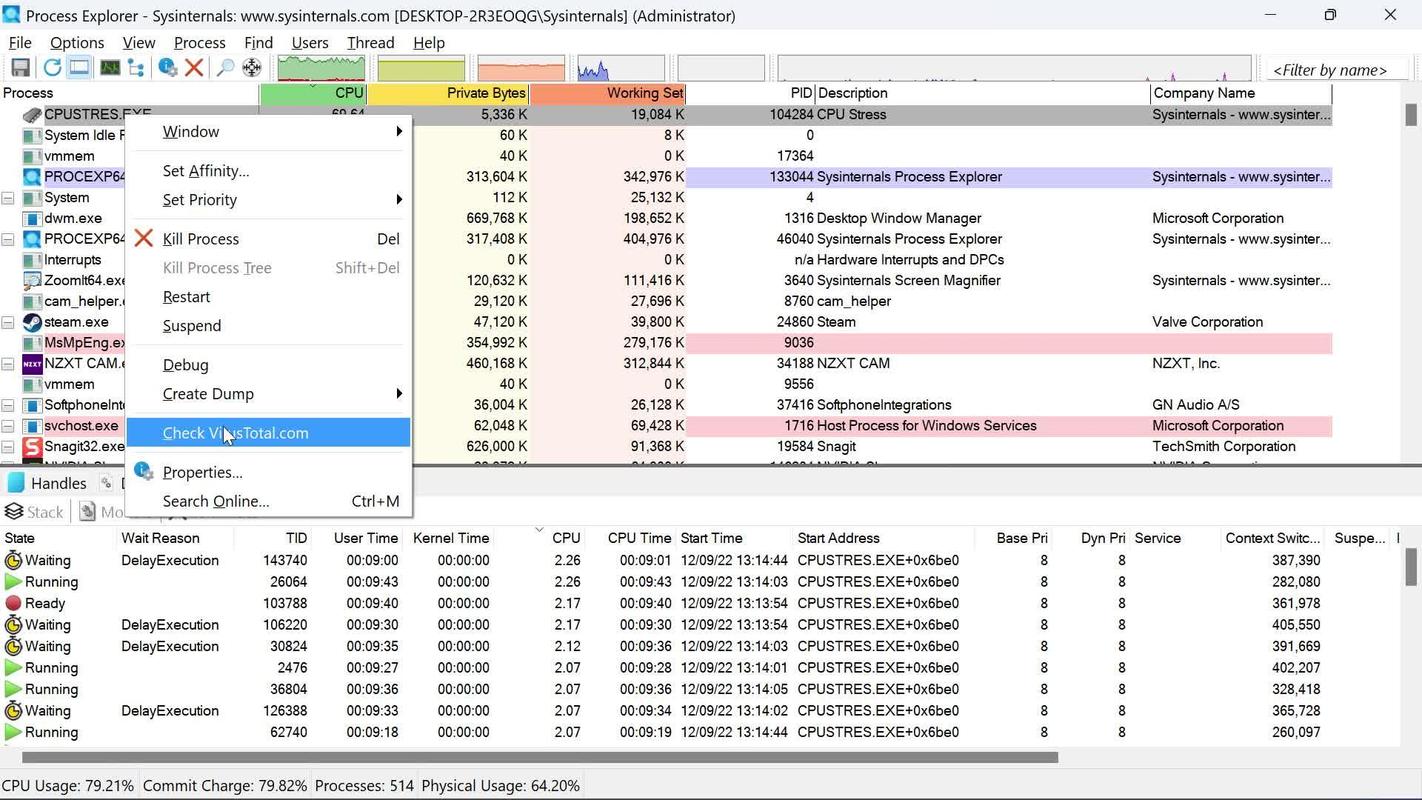
Task: Open the Find menu
Action: click(x=258, y=42)
